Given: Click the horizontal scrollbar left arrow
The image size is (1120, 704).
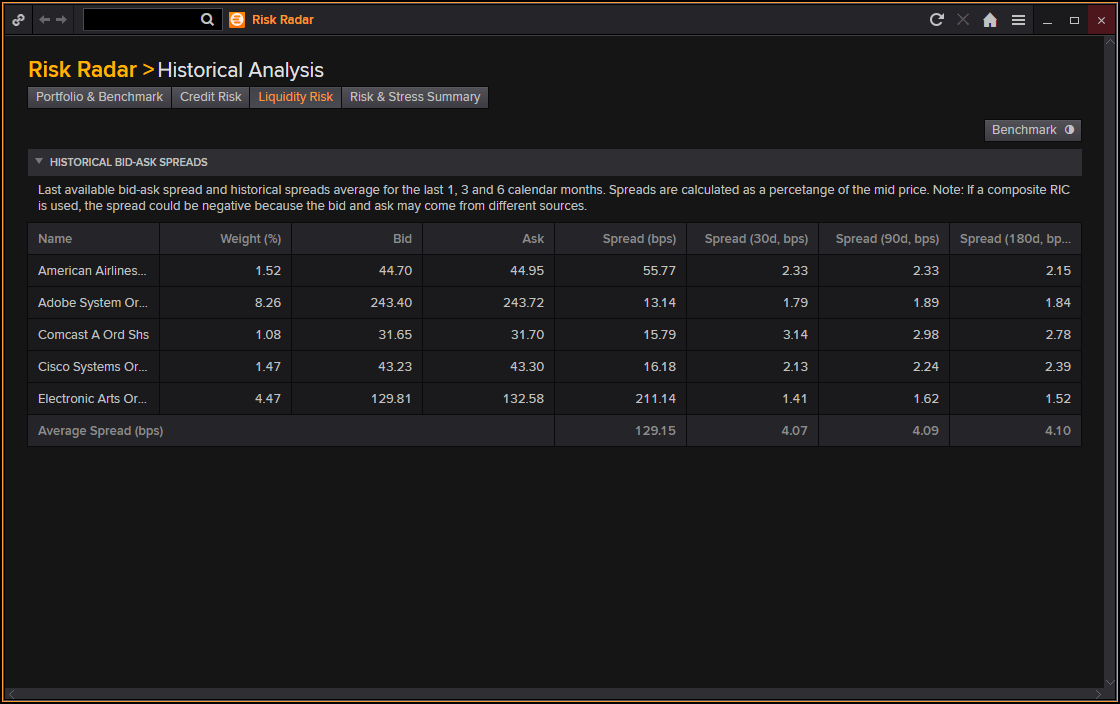Looking at the screenshot, I should coord(11,694).
